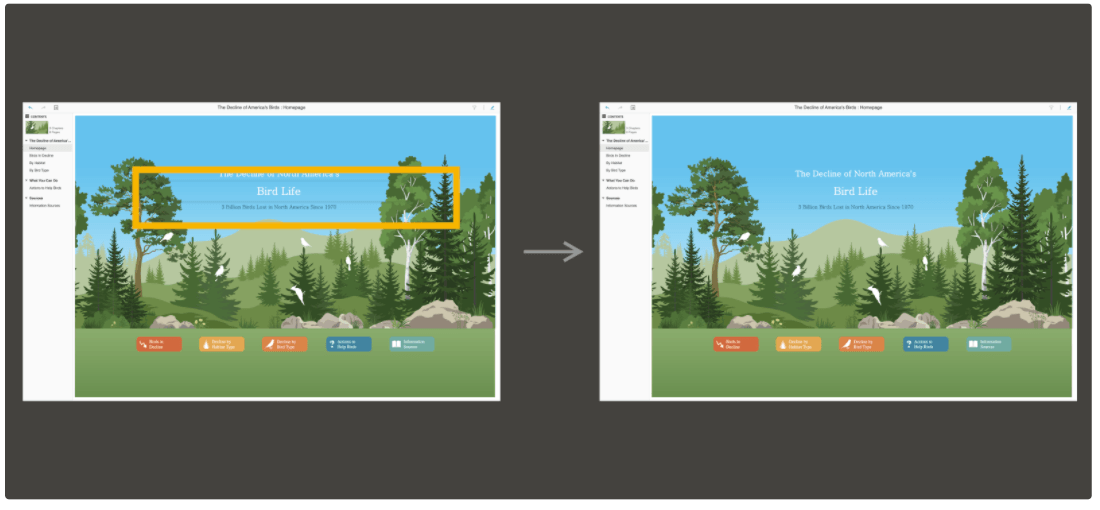Collapse 'The Decline of America's...' chapter in left window
Image resolution: width=1100 pixels, height=510 pixels.
coord(27,141)
